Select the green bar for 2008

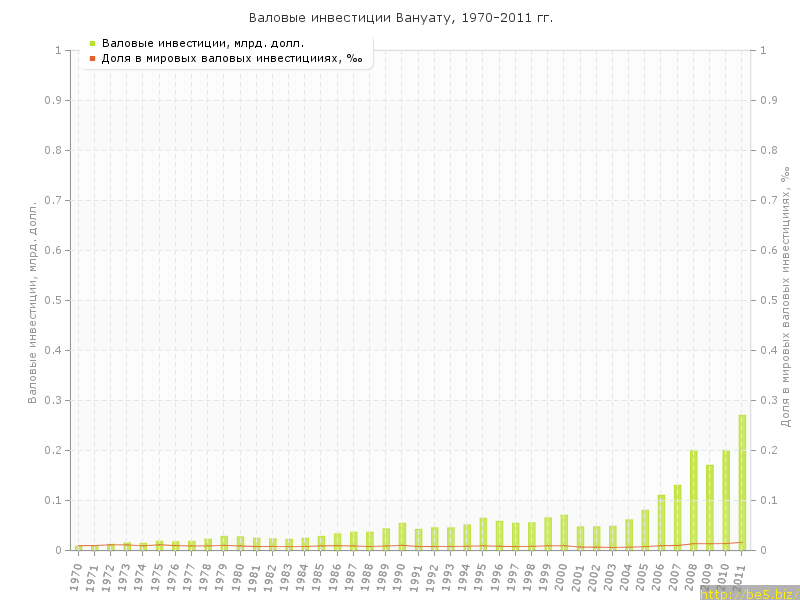tap(694, 500)
